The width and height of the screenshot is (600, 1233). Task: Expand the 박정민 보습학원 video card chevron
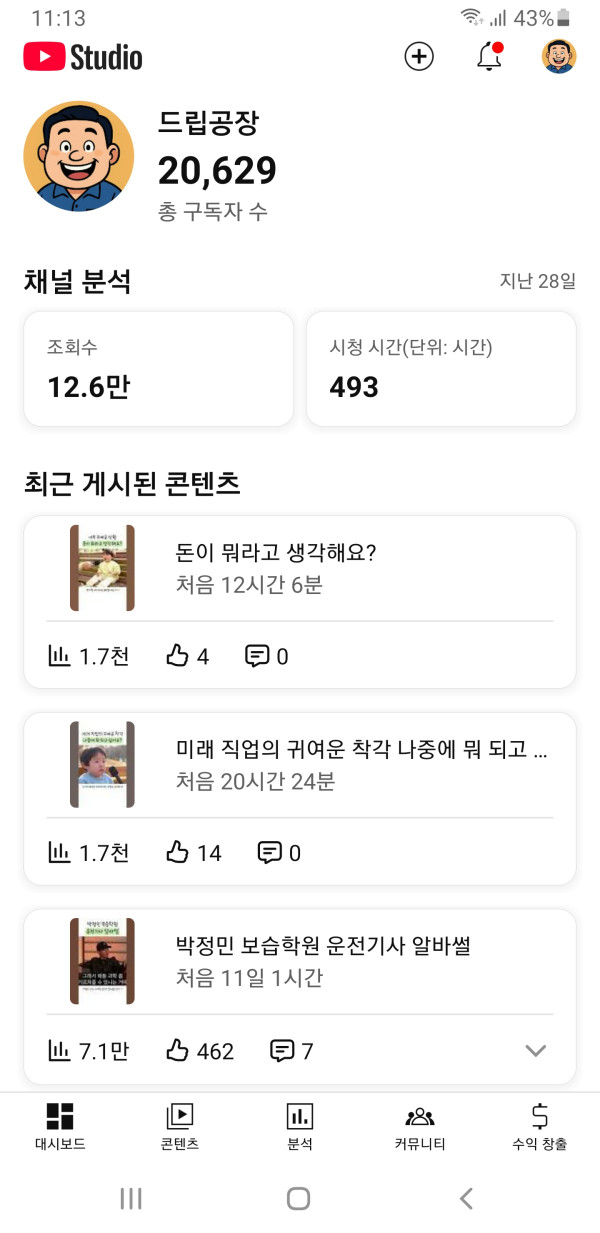point(536,1051)
